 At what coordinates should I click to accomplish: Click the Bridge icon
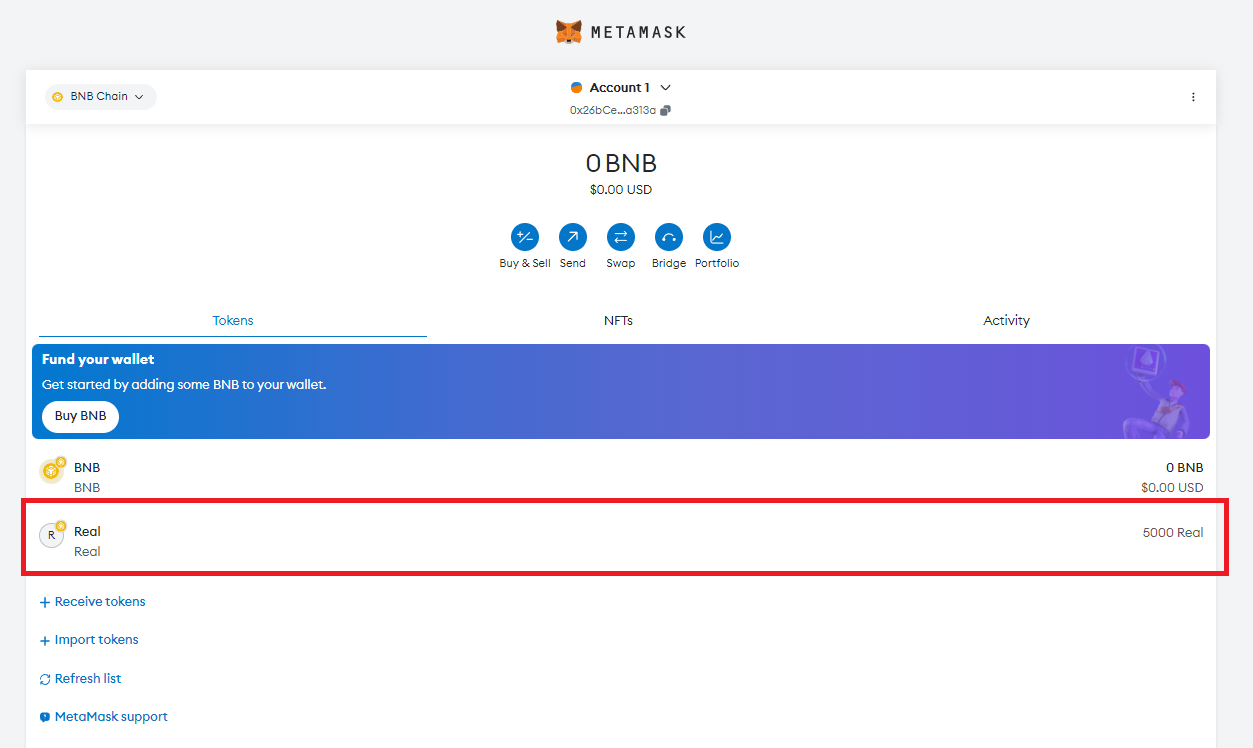pyautogui.click(x=669, y=237)
